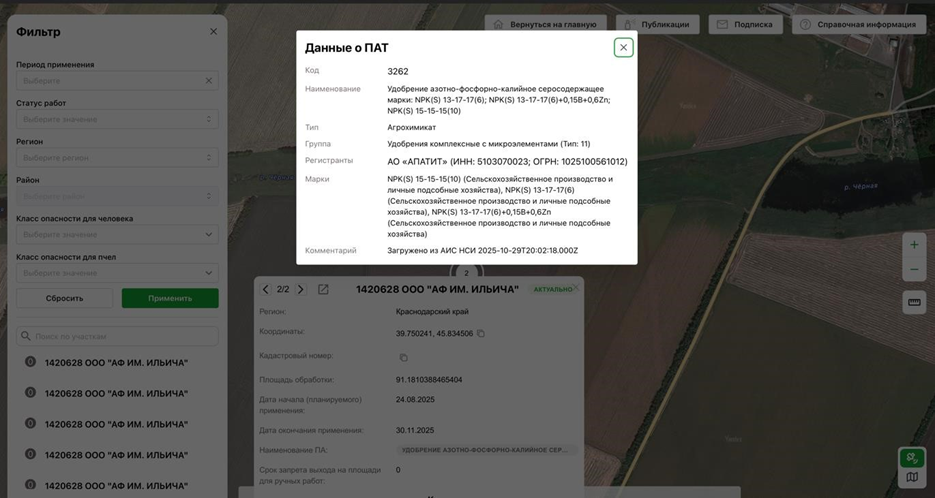Screen dimensions: 935x498
Task: Expand the Статус работ dropdown
Action: point(117,119)
